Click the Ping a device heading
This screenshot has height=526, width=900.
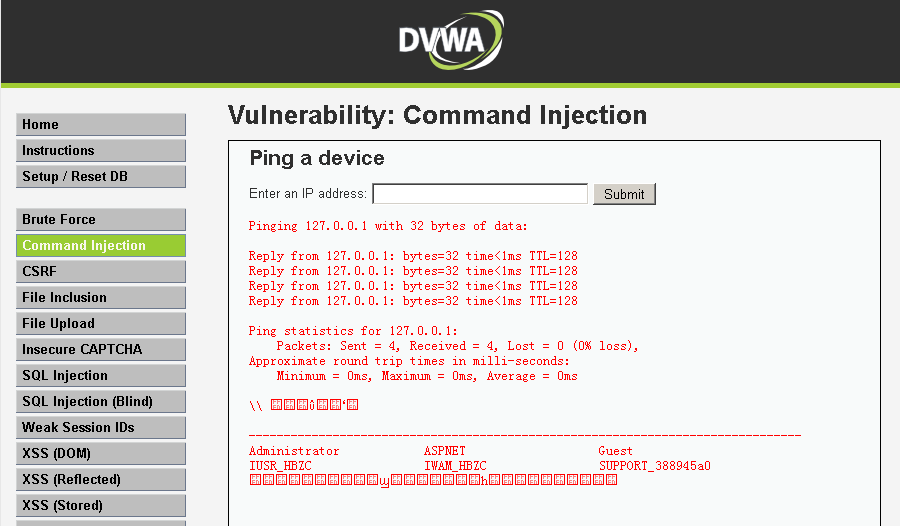pyautogui.click(x=316, y=158)
